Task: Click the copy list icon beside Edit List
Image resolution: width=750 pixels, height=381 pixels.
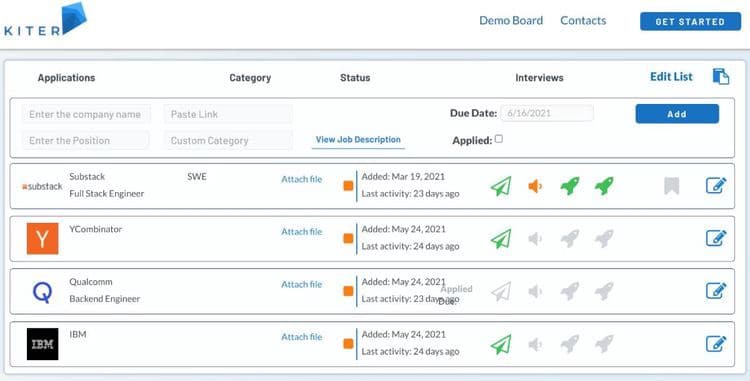Action: tap(721, 76)
